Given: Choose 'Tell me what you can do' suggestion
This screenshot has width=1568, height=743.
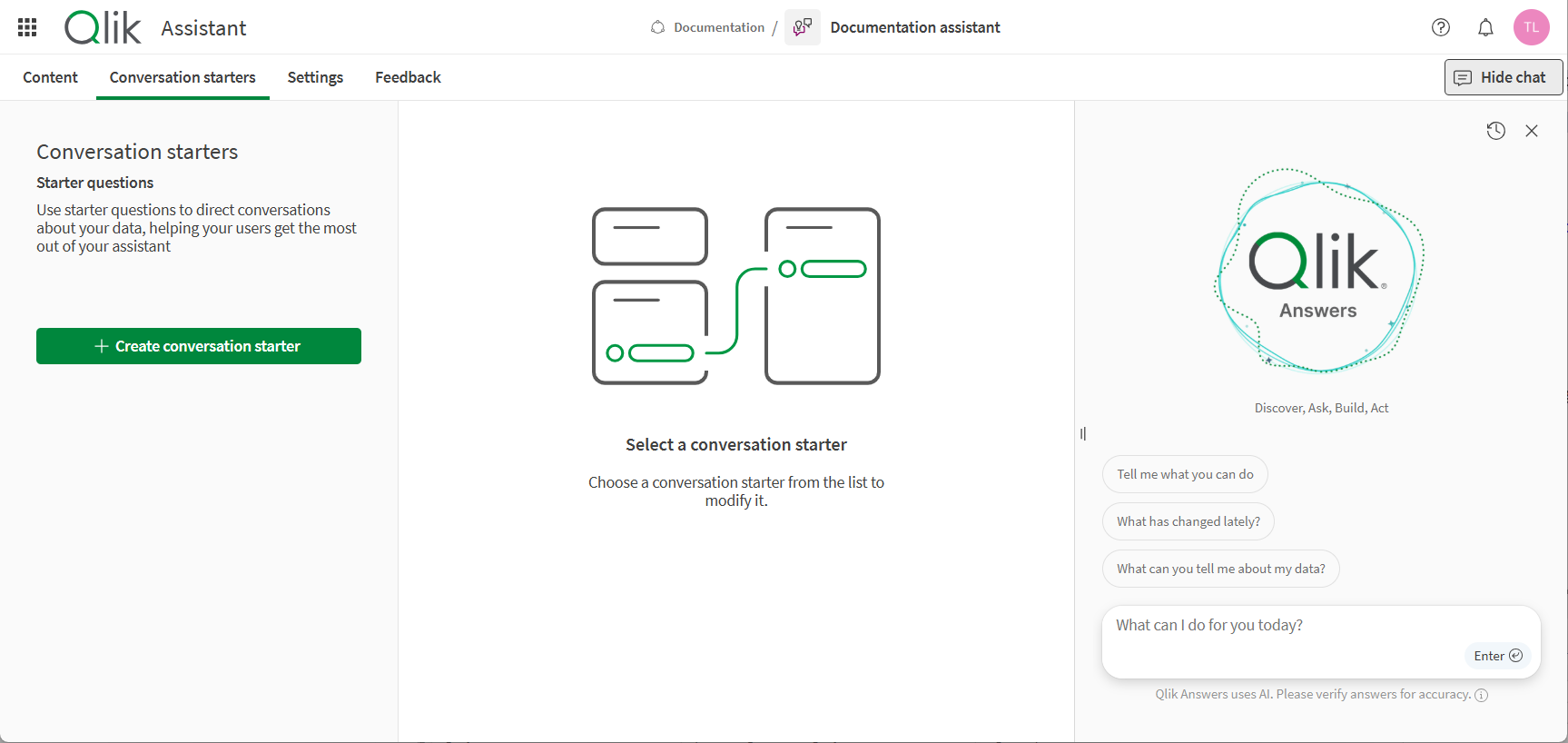Looking at the screenshot, I should 1184,474.
